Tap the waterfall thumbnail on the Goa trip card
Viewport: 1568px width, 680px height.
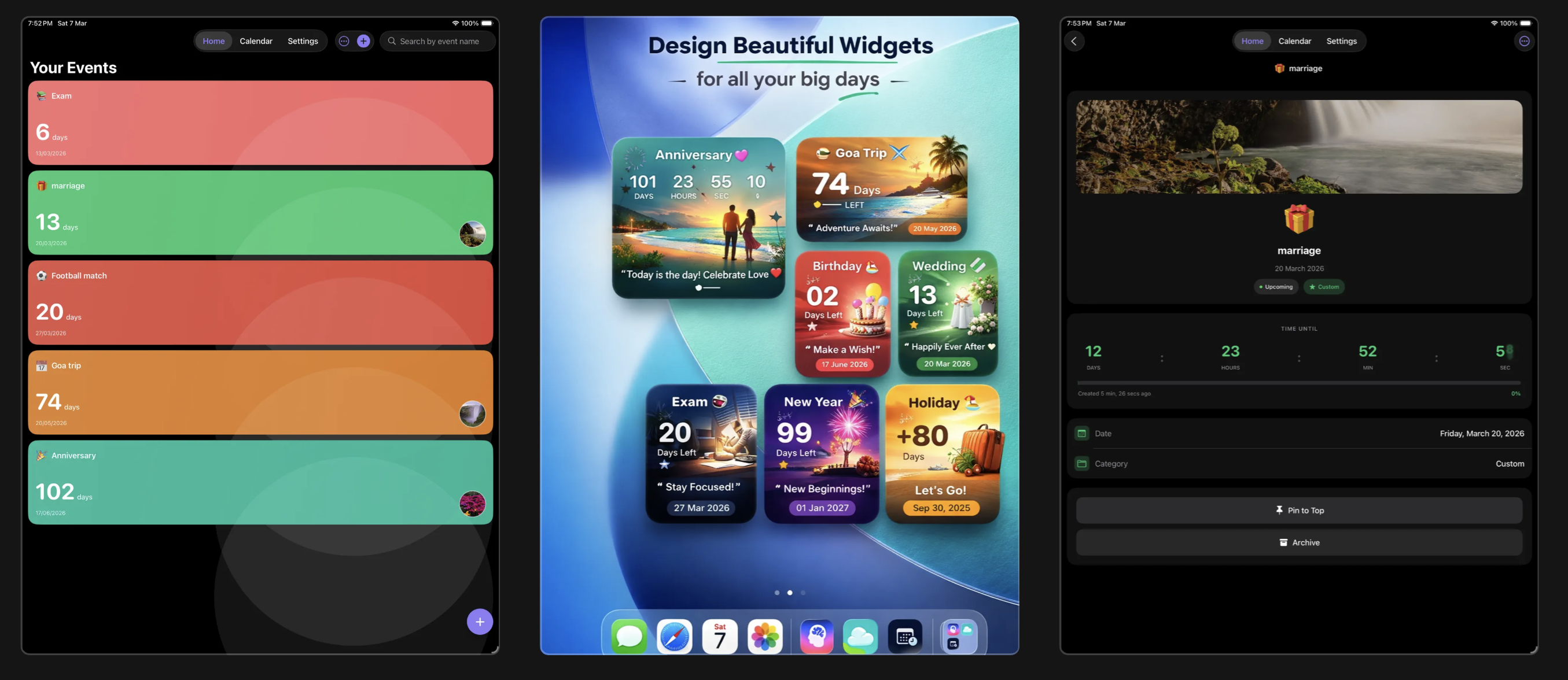(473, 414)
